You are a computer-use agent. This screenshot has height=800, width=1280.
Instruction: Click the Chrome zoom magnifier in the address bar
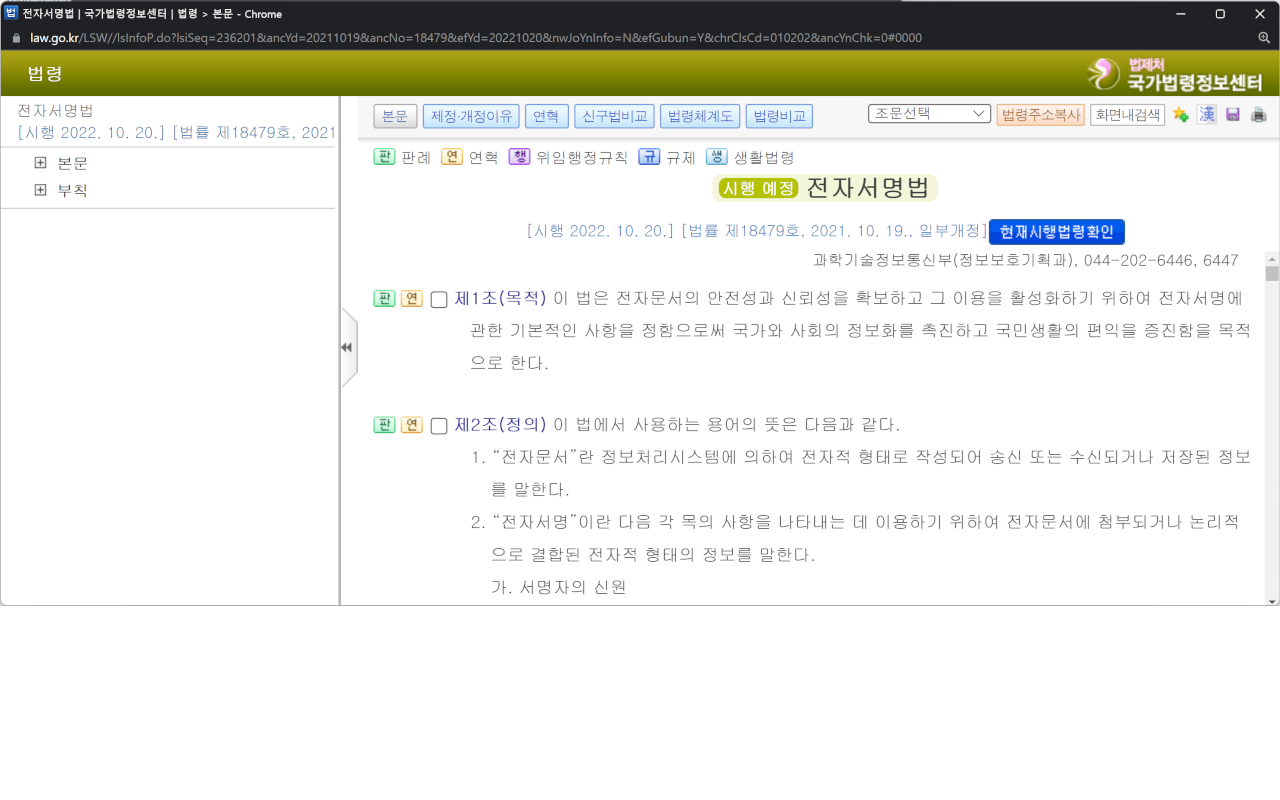(1264, 38)
